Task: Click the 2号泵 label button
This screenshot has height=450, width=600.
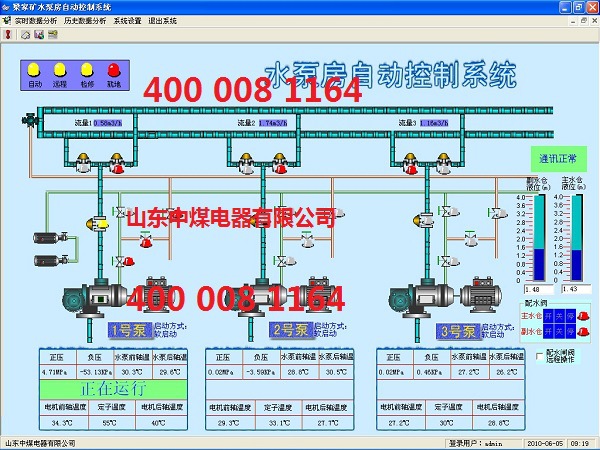Action: (291, 330)
